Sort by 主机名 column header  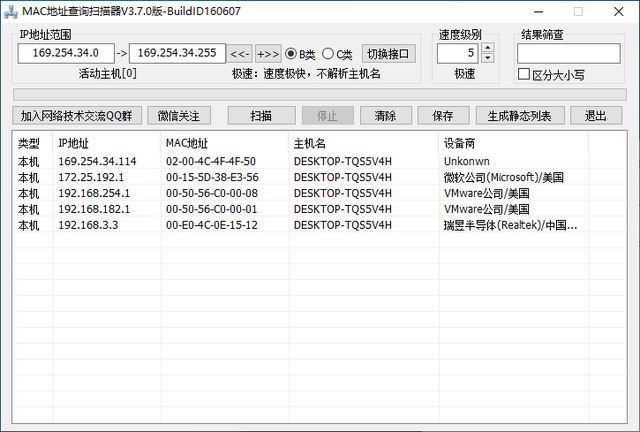[364, 143]
